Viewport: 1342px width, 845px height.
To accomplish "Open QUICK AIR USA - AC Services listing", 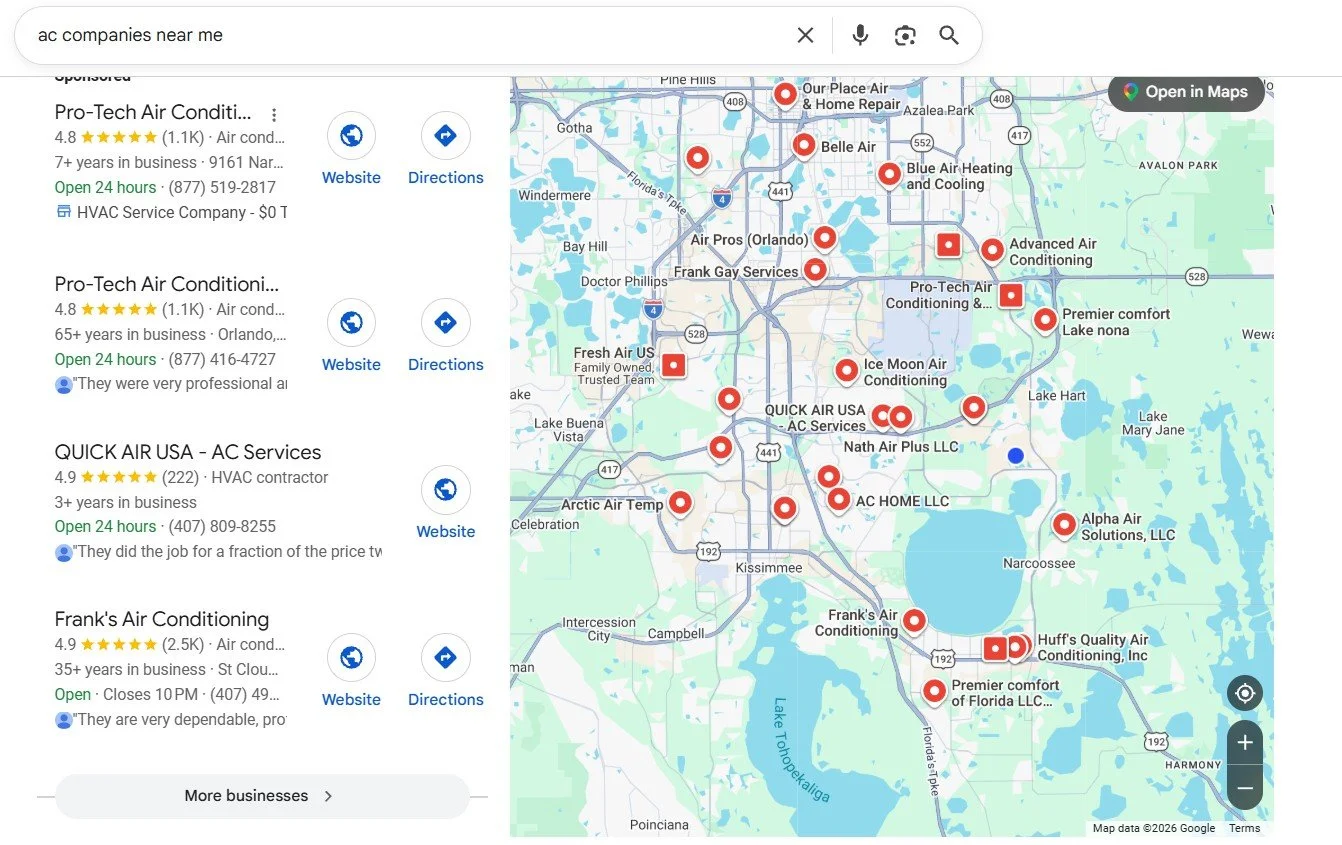I will point(188,452).
